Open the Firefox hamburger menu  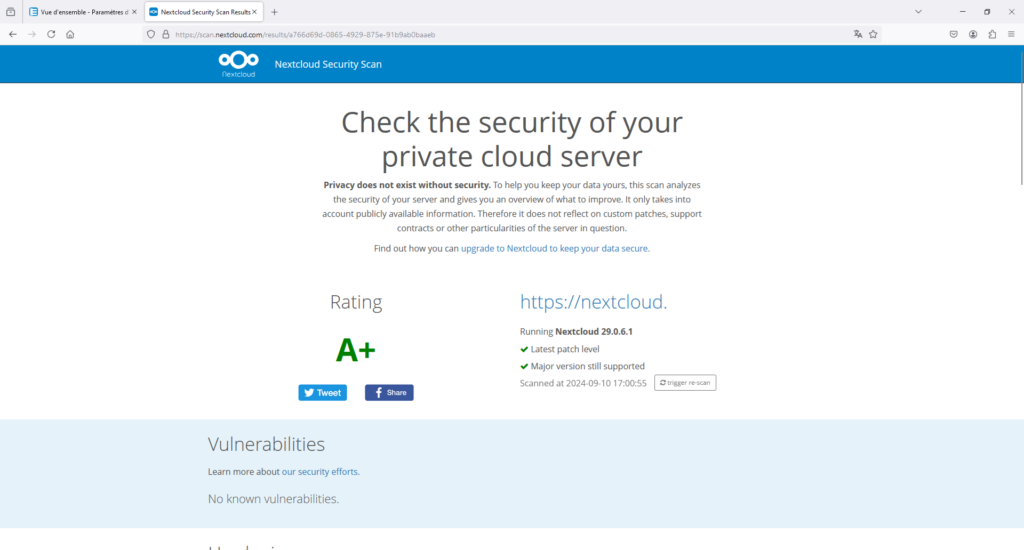pos(1011,35)
